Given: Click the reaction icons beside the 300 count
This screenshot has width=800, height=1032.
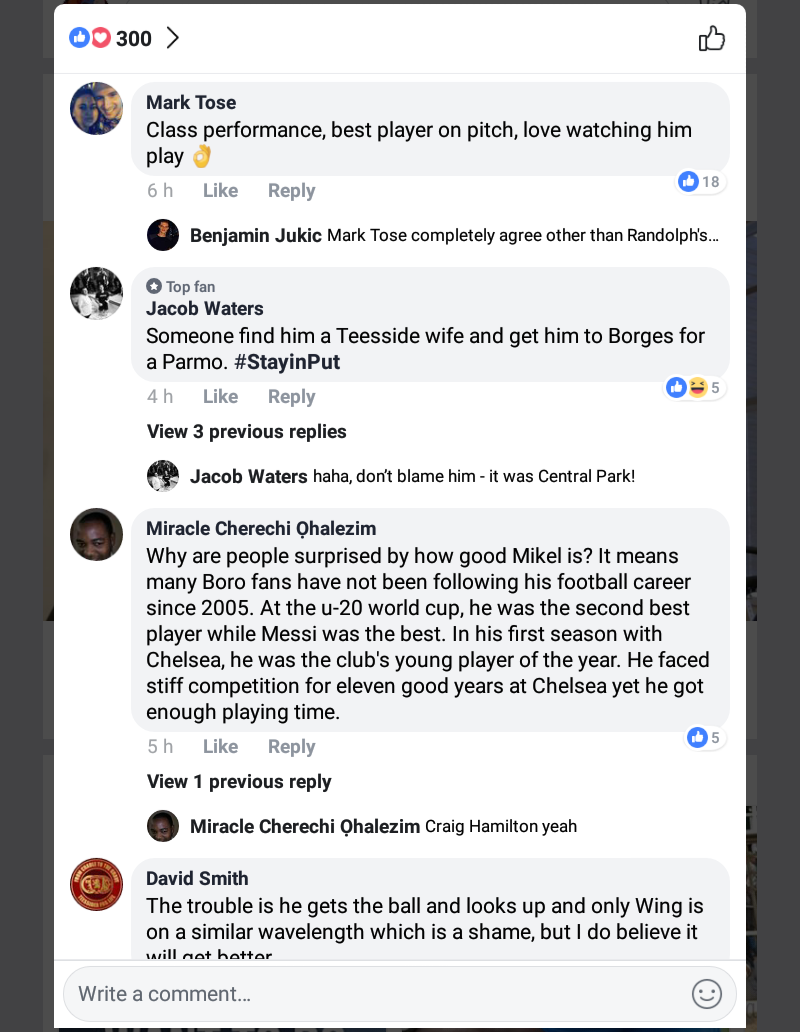Looking at the screenshot, I should (x=90, y=38).
